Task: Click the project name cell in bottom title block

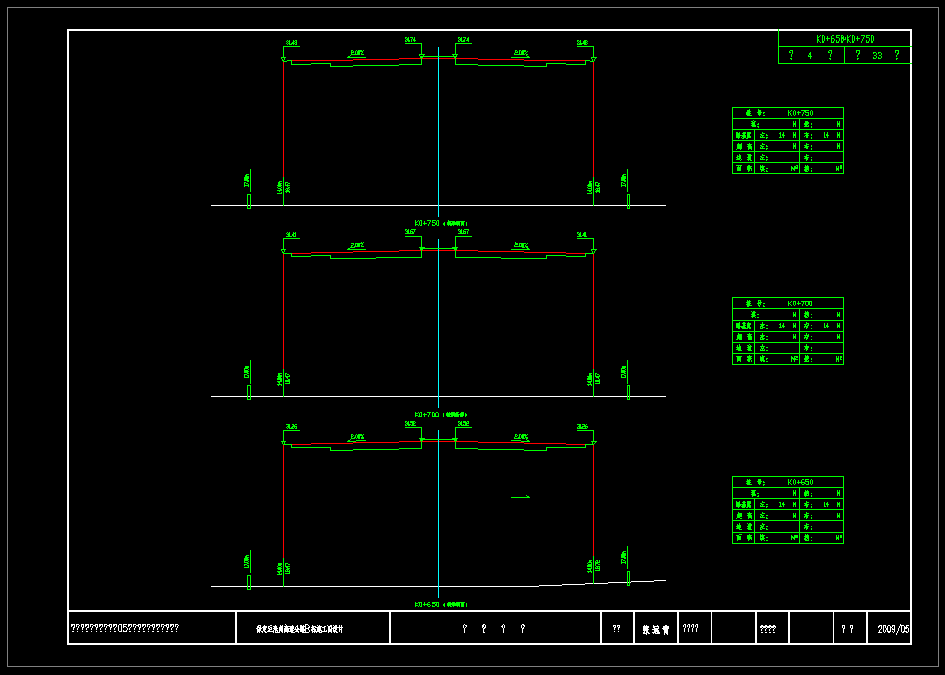Action: [x=313, y=629]
